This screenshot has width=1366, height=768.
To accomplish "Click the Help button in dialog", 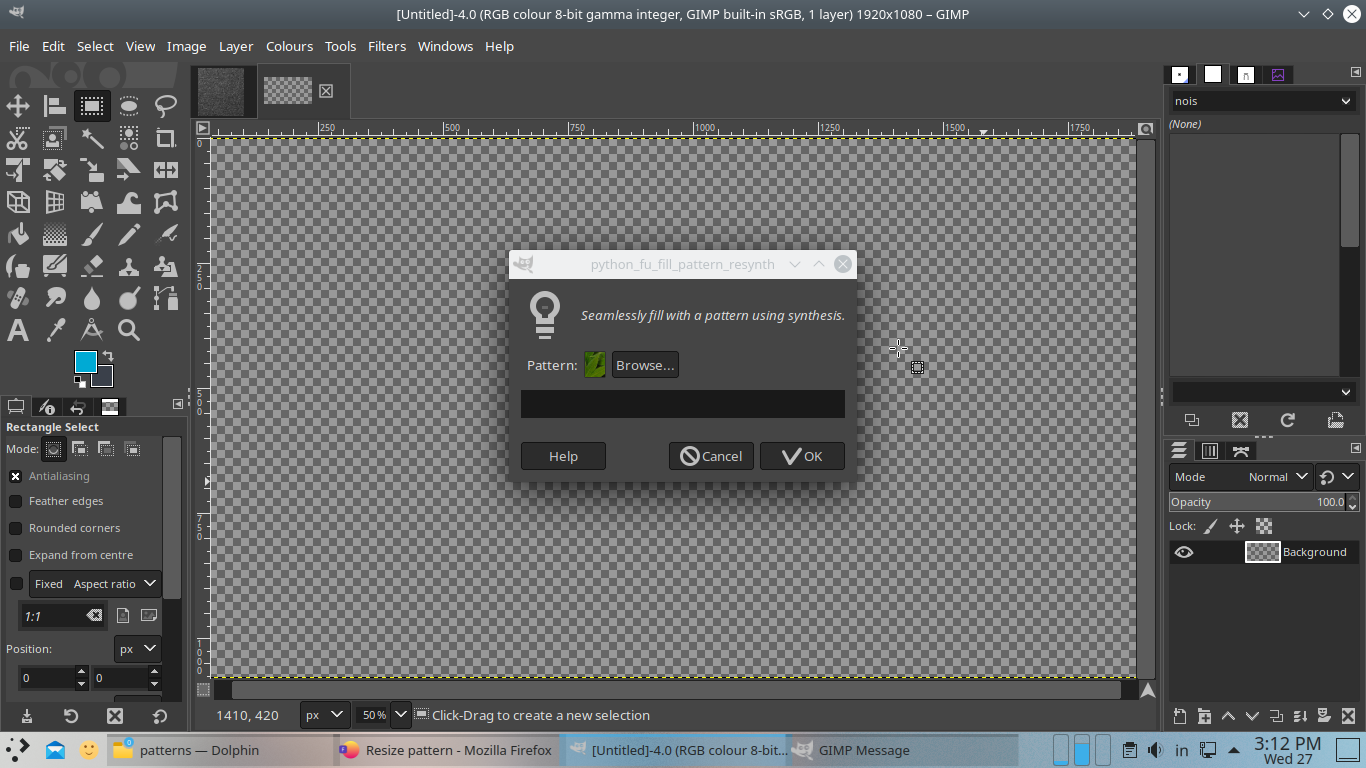I will tap(563, 456).
